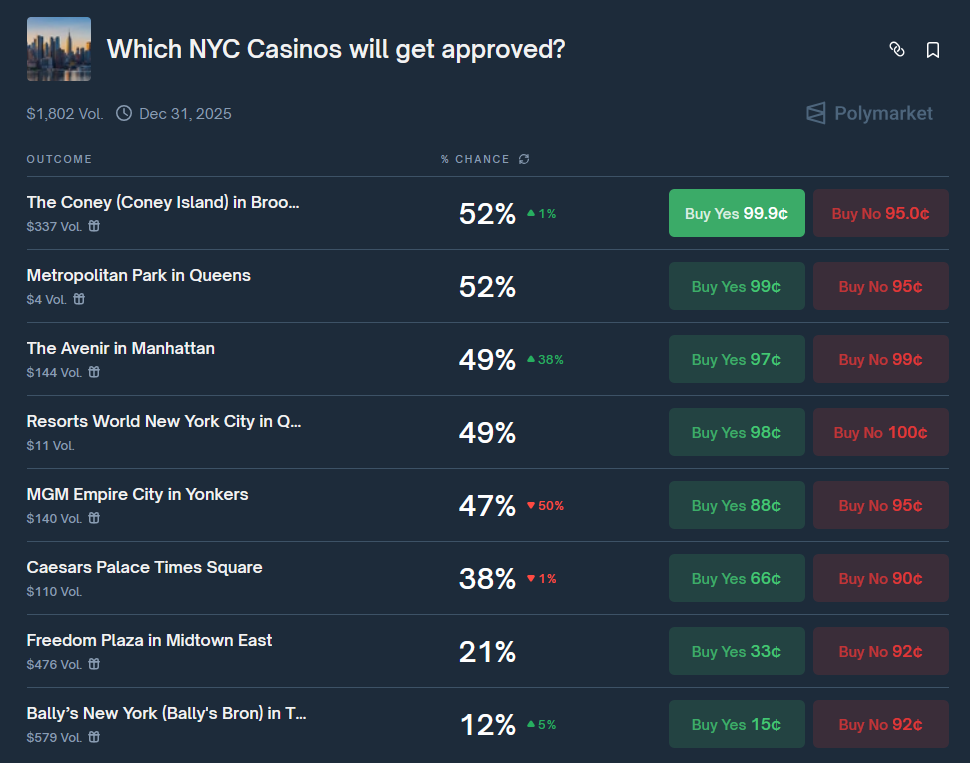
Task: Buy Yes at 99.9¢ for The Coney
Action: pos(736,213)
